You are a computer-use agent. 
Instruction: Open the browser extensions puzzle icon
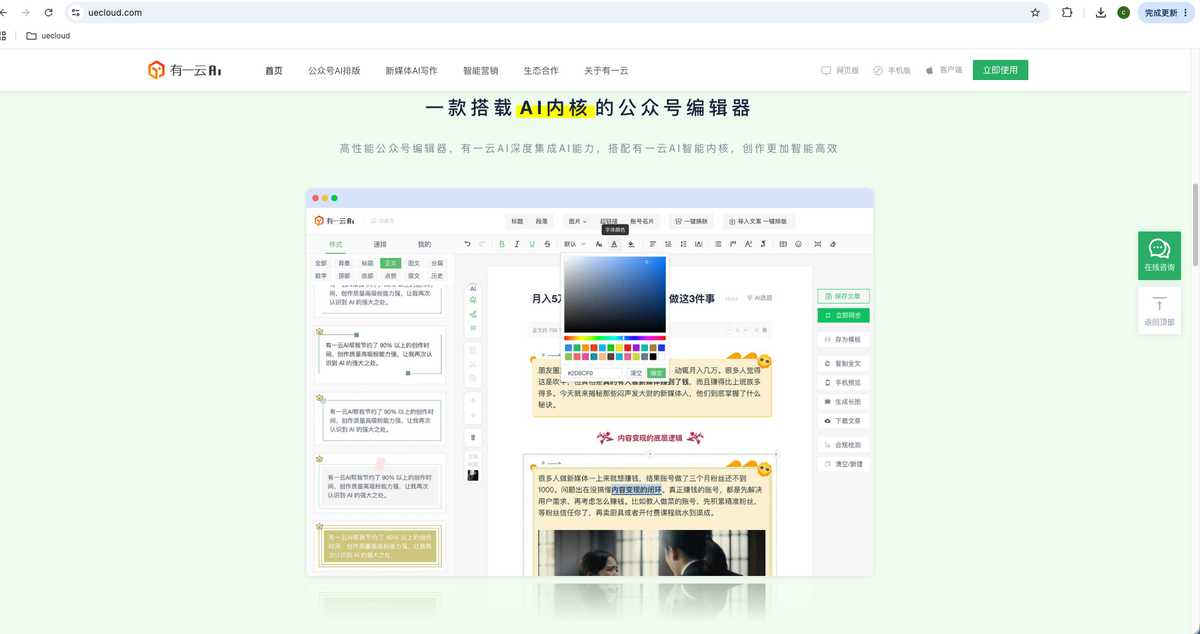pyautogui.click(x=1067, y=13)
